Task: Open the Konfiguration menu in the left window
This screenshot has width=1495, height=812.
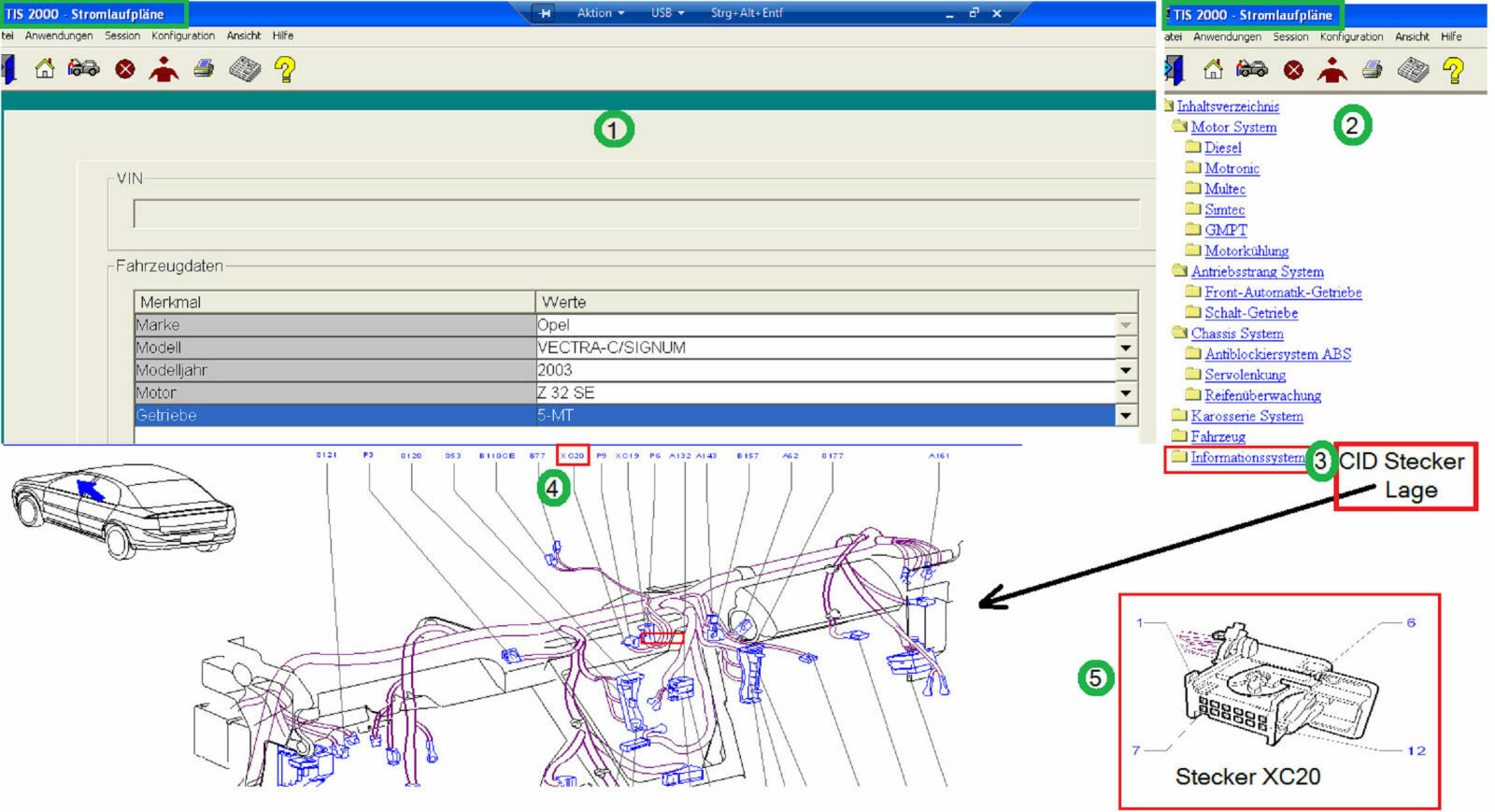Action: (x=183, y=36)
